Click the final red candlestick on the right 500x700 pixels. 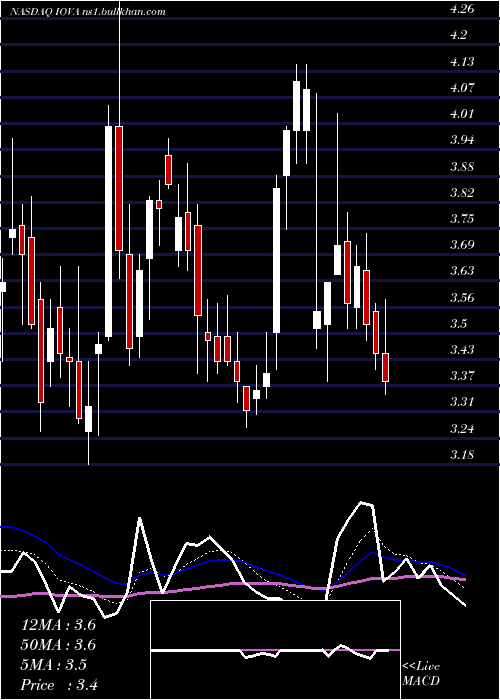point(386,367)
